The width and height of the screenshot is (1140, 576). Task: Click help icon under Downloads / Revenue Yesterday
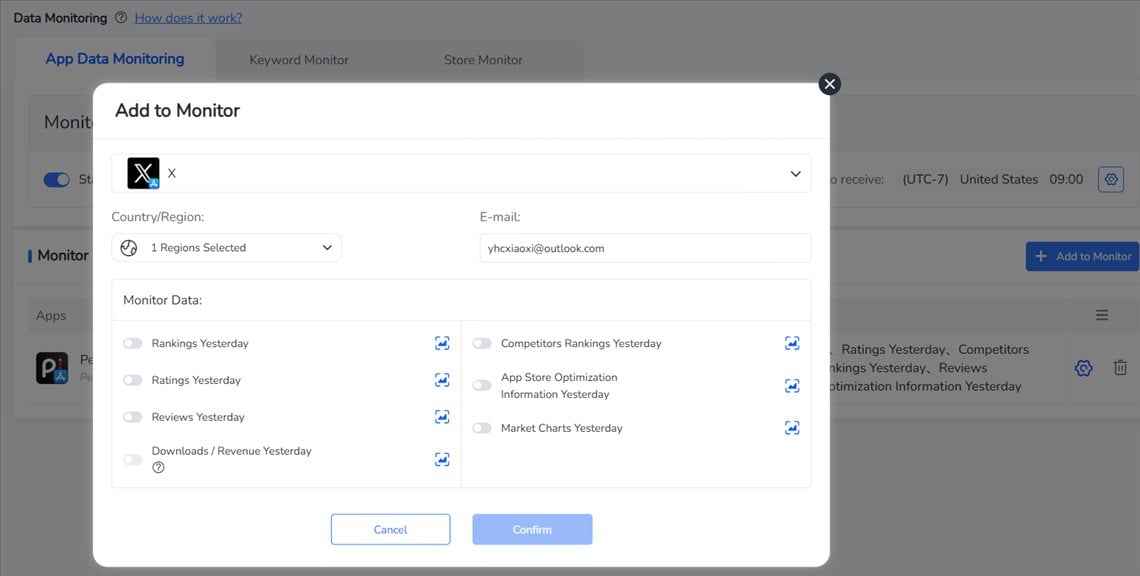click(158, 468)
